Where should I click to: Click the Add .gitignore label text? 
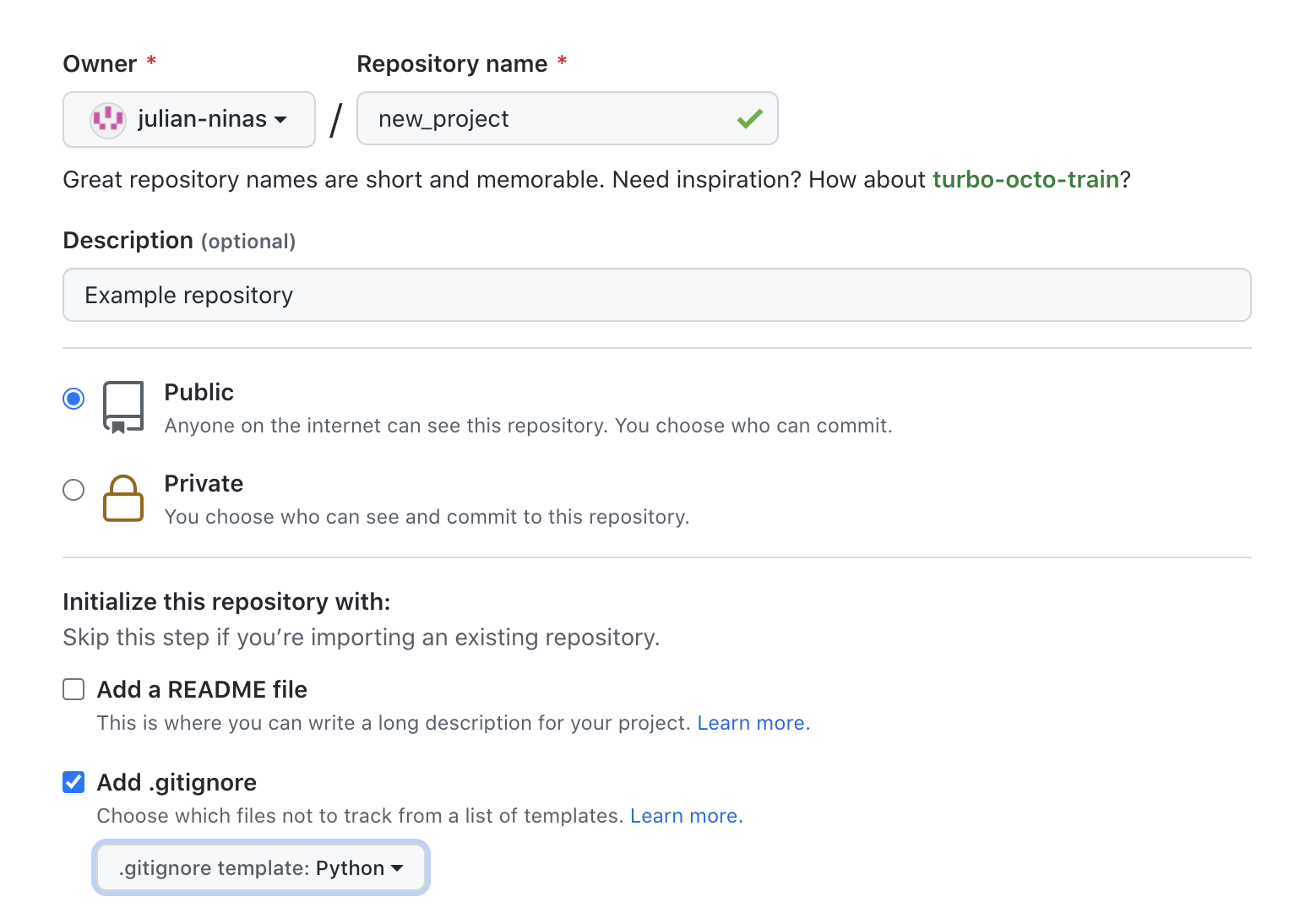click(x=177, y=783)
